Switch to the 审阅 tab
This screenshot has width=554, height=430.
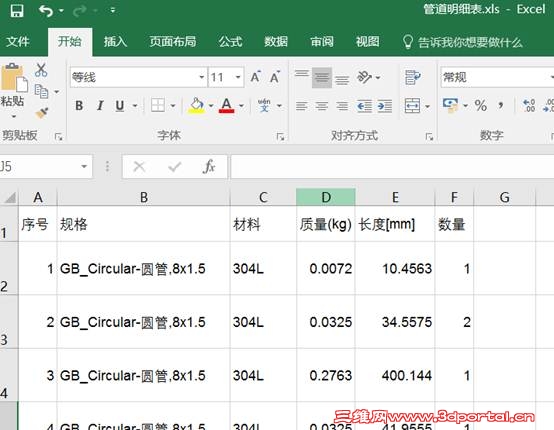coord(322,42)
